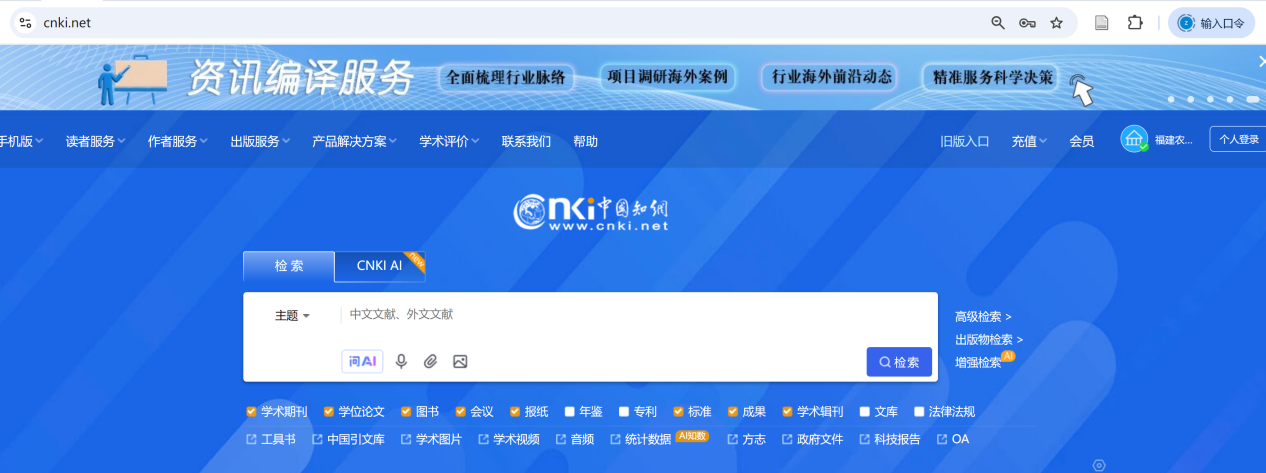Viewport: 1266px width, 473px height.
Task: Expand the 学术评价 menu
Action: click(450, 141)
